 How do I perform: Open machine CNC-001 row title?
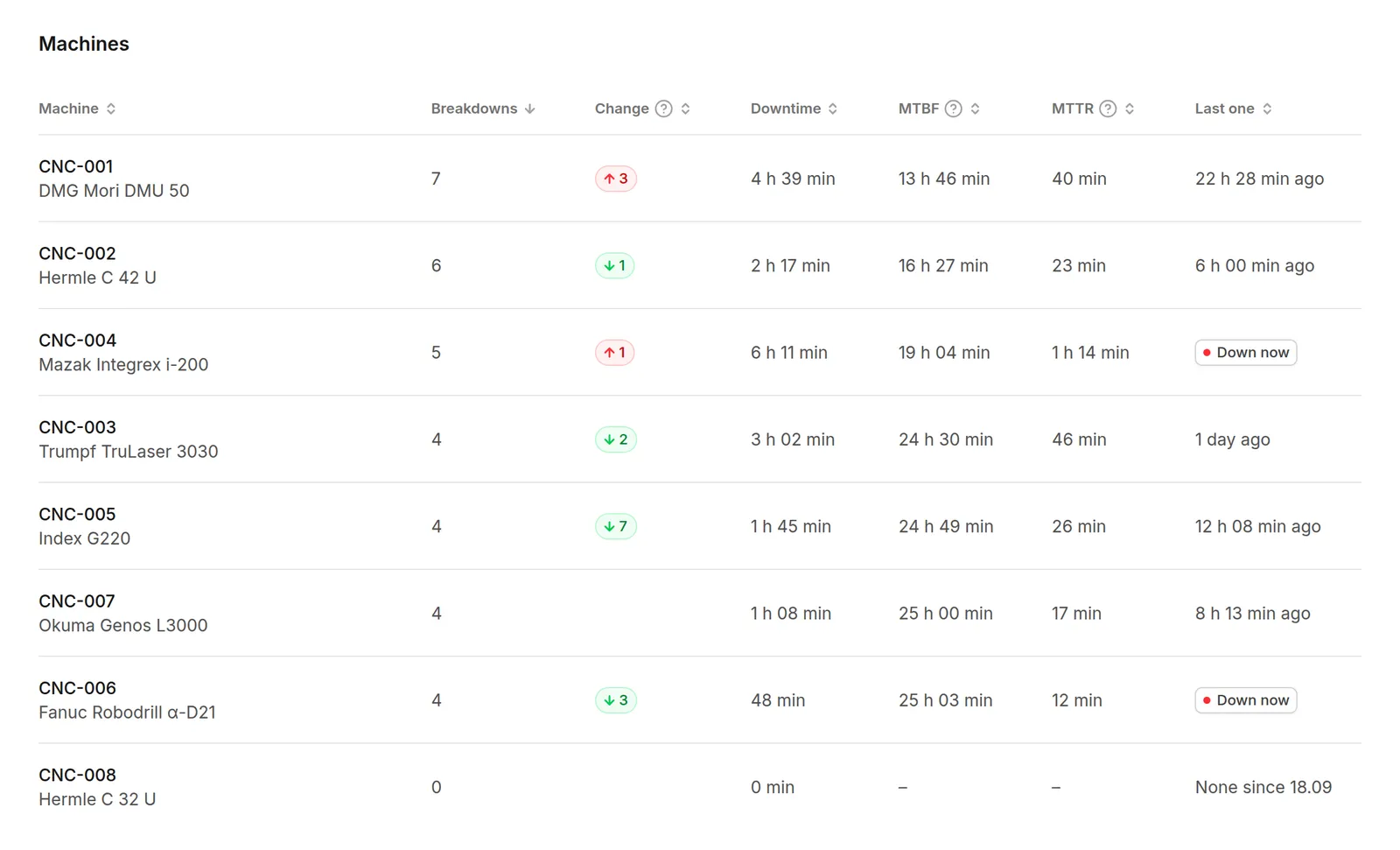click(x=76, y=166)
